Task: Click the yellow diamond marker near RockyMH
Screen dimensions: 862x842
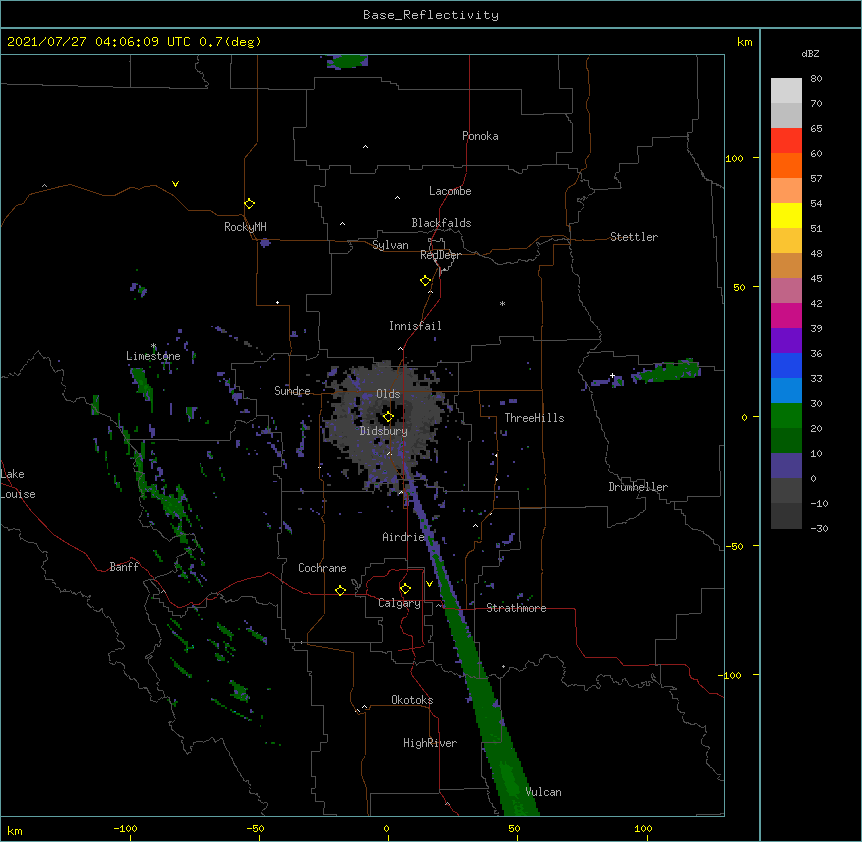Action: coord(249,204)
